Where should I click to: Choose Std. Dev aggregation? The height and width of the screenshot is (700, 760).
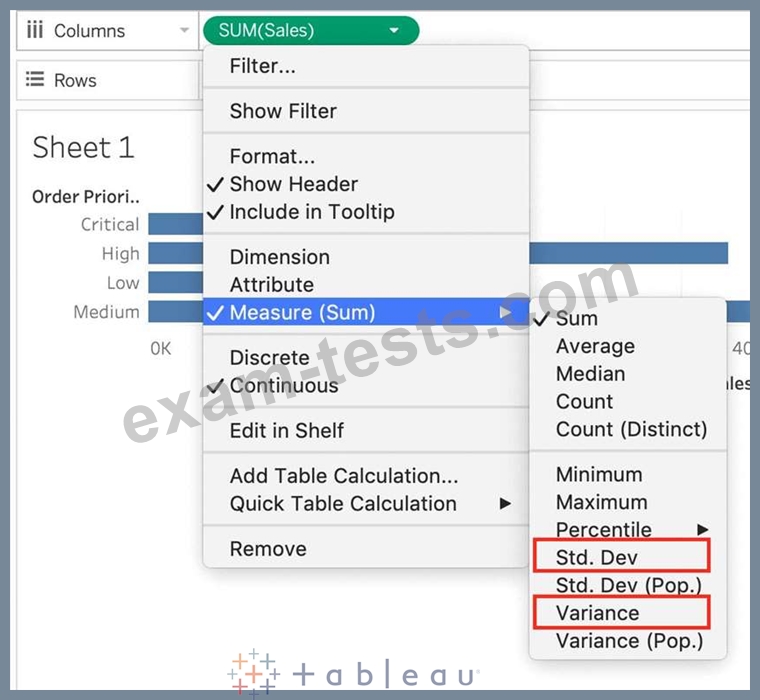tap(597, 557)
